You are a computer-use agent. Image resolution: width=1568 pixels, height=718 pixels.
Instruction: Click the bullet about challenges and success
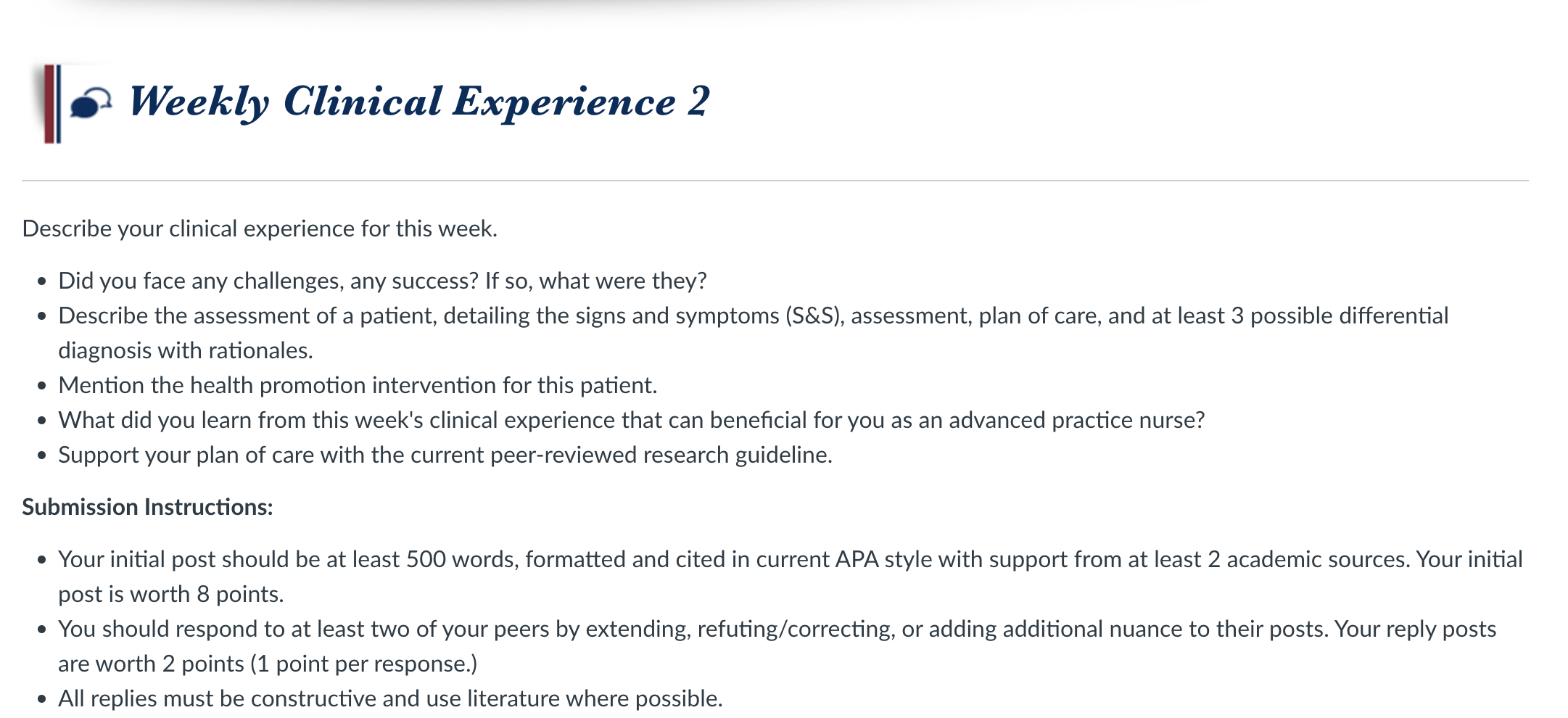pos(382,281)
